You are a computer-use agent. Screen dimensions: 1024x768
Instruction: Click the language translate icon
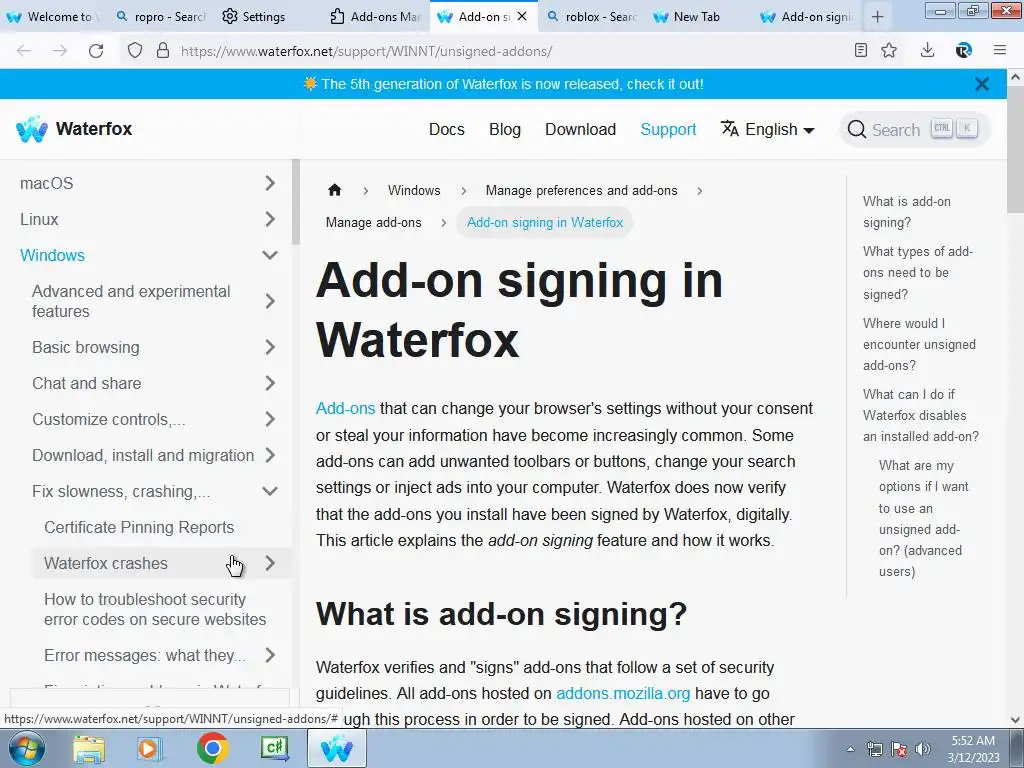point(729,129)
